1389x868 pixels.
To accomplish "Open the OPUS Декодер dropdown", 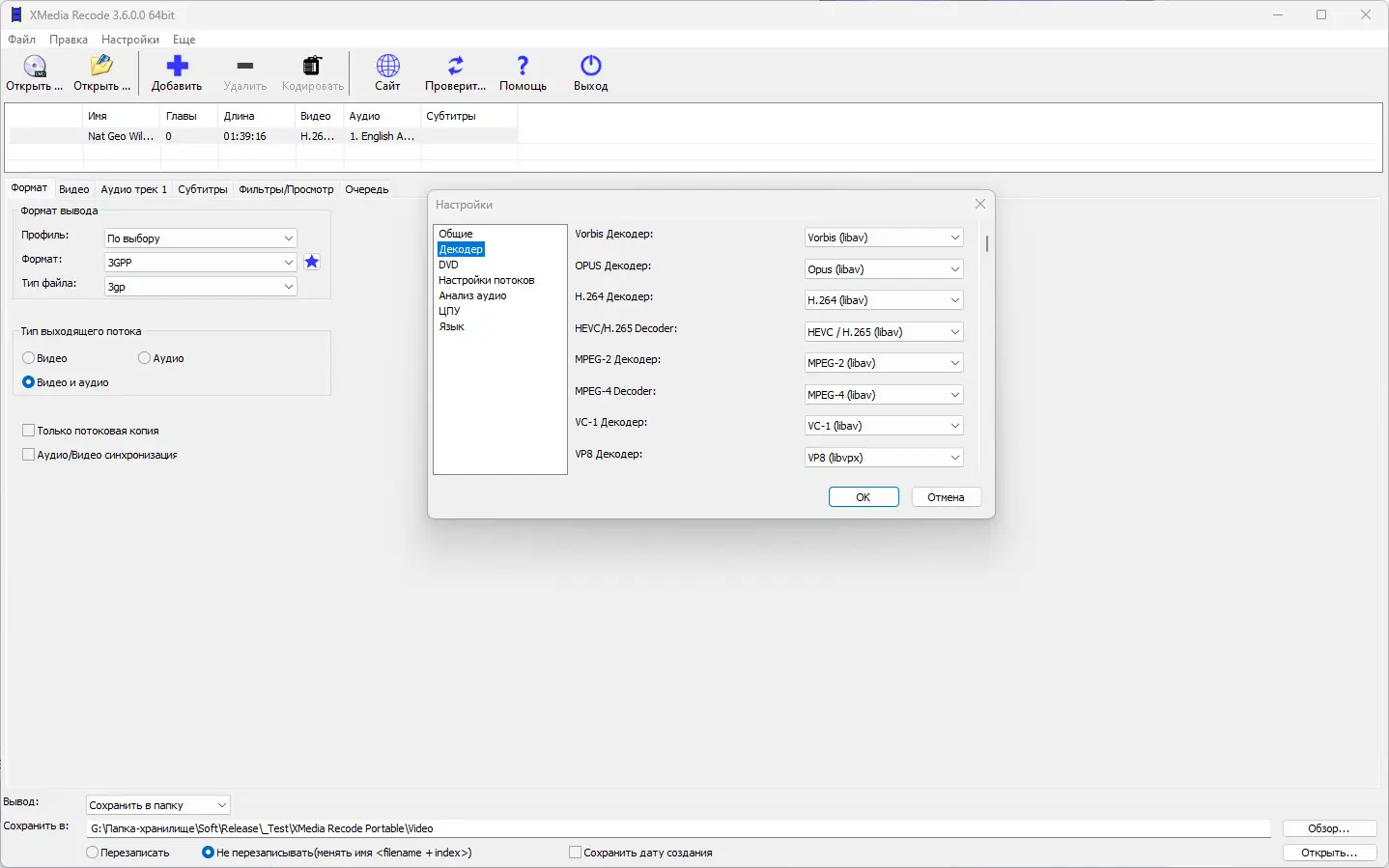I will pyautogui.click(x=884, y=269).
